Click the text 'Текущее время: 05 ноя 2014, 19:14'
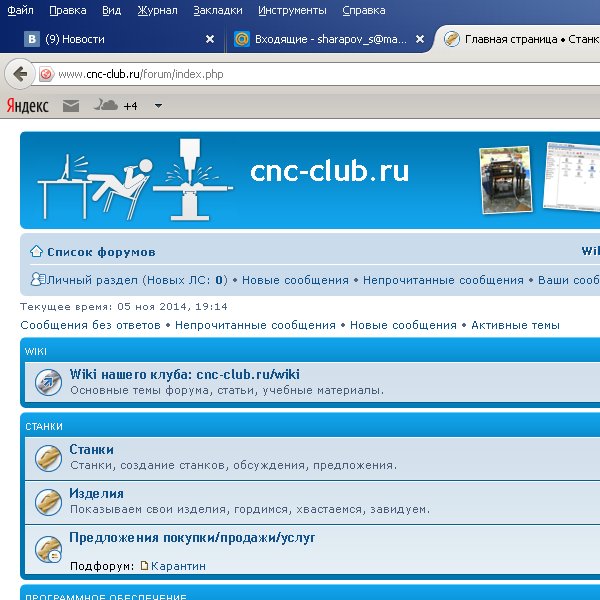 pyautogui.click(x=124, y=307)
